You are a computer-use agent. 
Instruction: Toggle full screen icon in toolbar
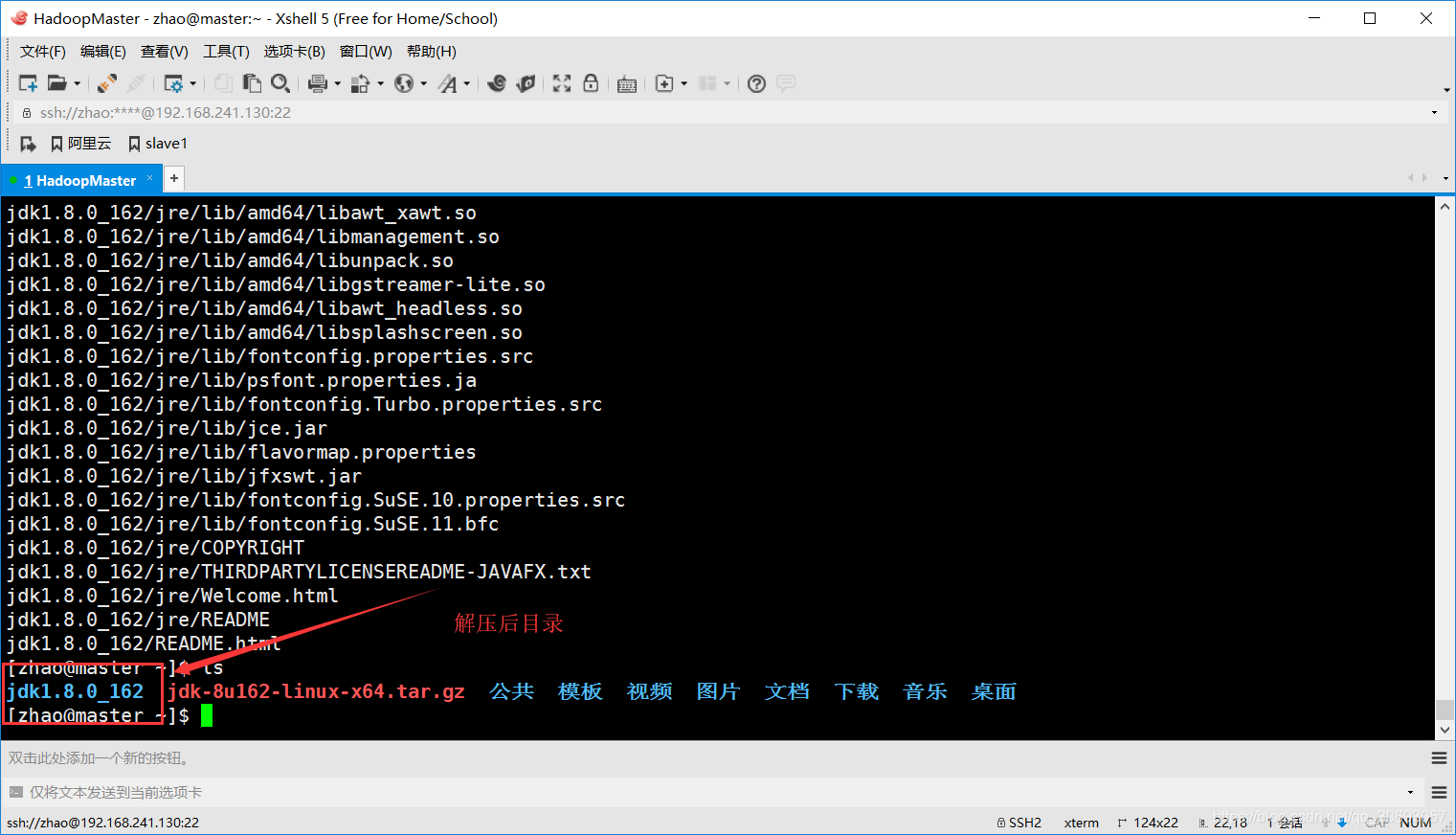(562, 83)
